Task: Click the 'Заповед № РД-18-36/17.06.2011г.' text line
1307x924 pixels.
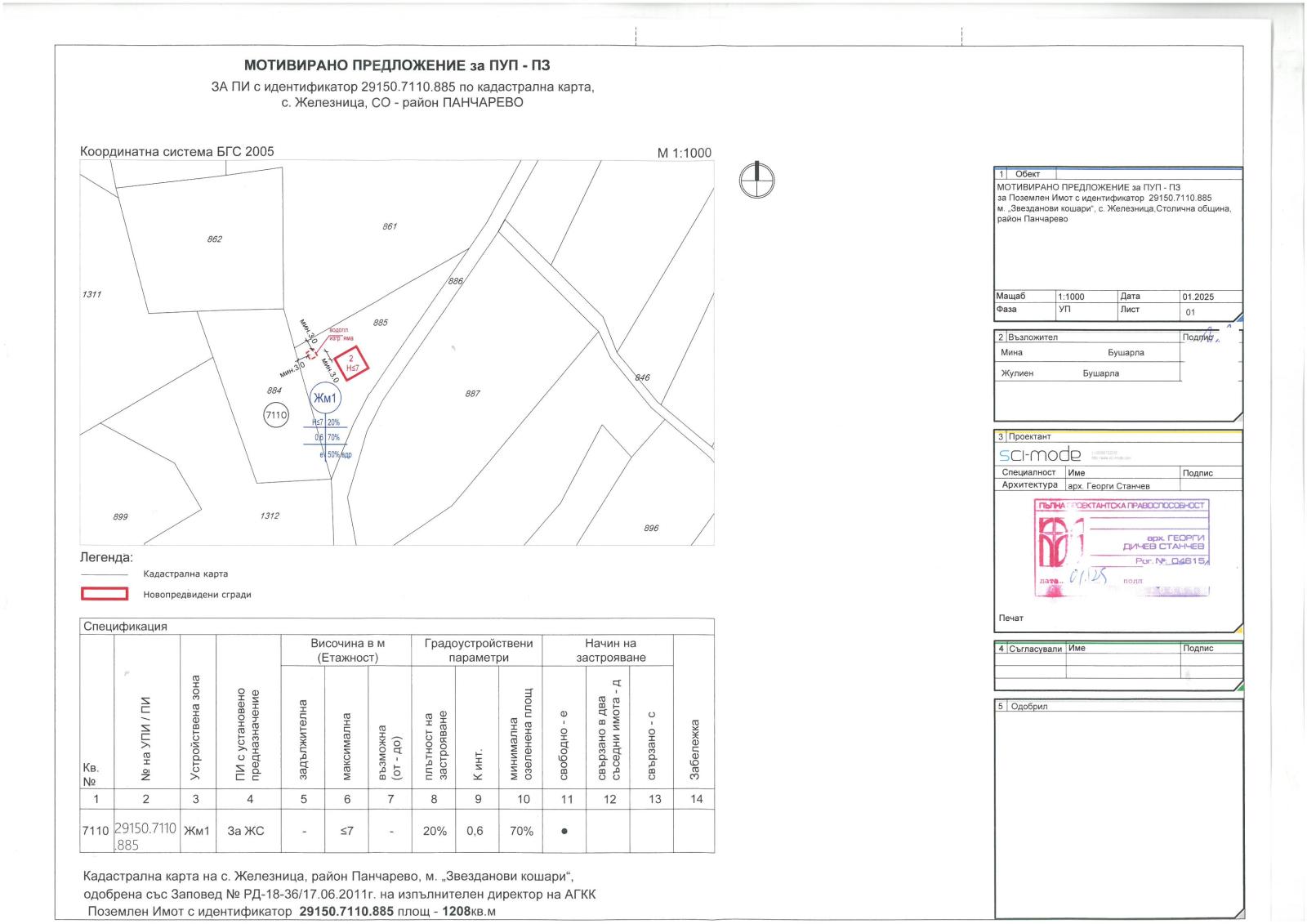Action: 340,894
